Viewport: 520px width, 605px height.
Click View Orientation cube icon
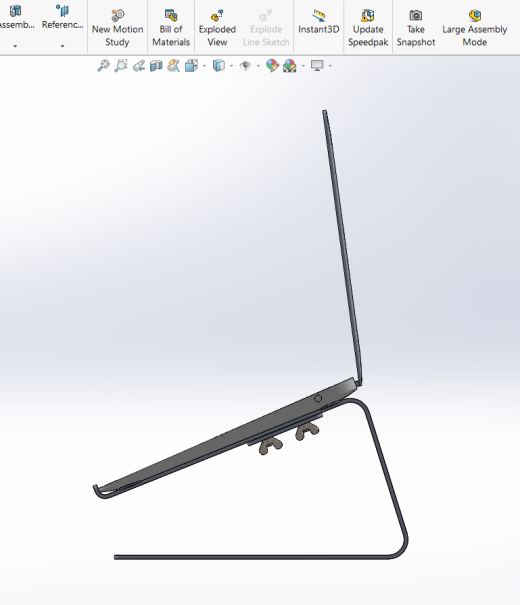coord(191,66)
